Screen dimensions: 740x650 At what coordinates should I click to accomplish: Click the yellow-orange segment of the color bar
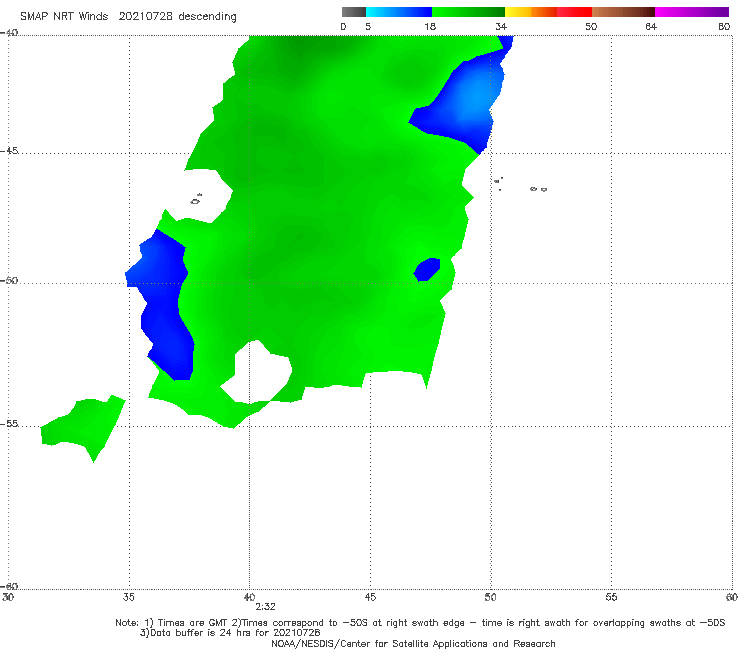pyautogui.click(x=530, y=12)
